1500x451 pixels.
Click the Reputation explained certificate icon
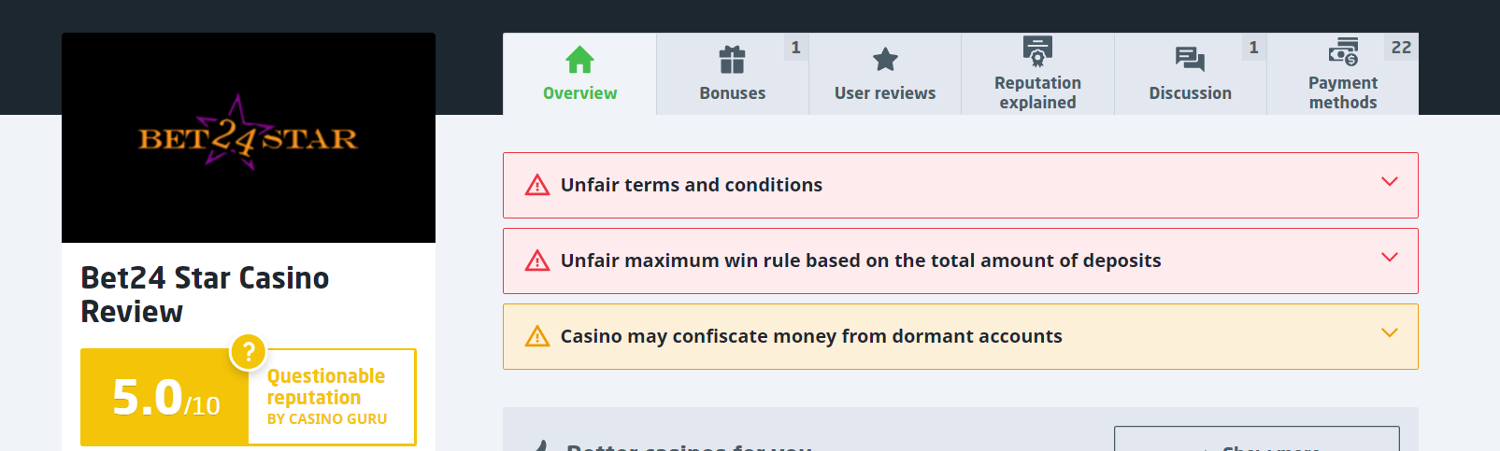(1037, 49)
